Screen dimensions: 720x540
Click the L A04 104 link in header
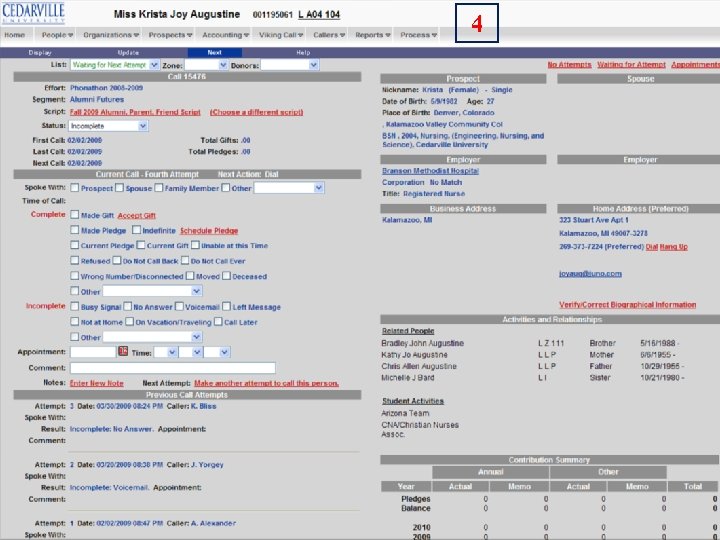pos(319,15)
